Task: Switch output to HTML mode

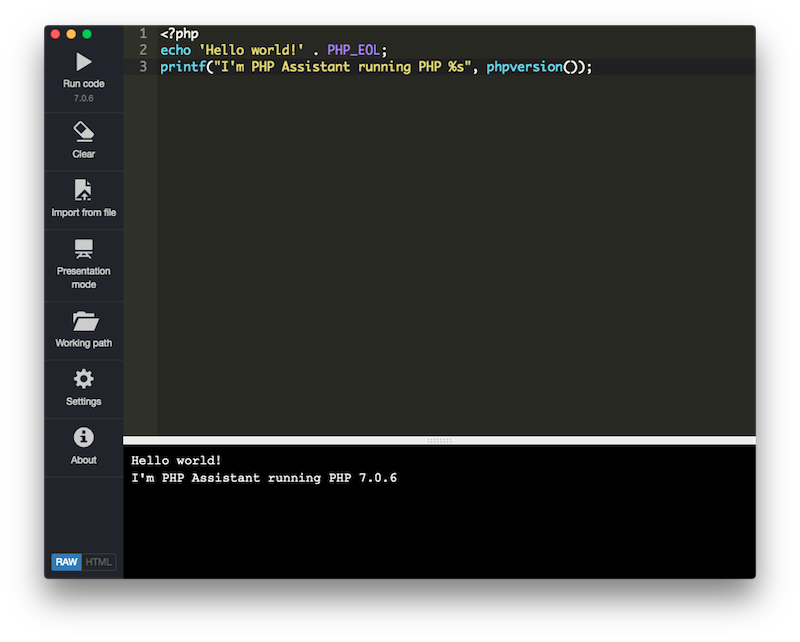Action: tap(97, 561)
